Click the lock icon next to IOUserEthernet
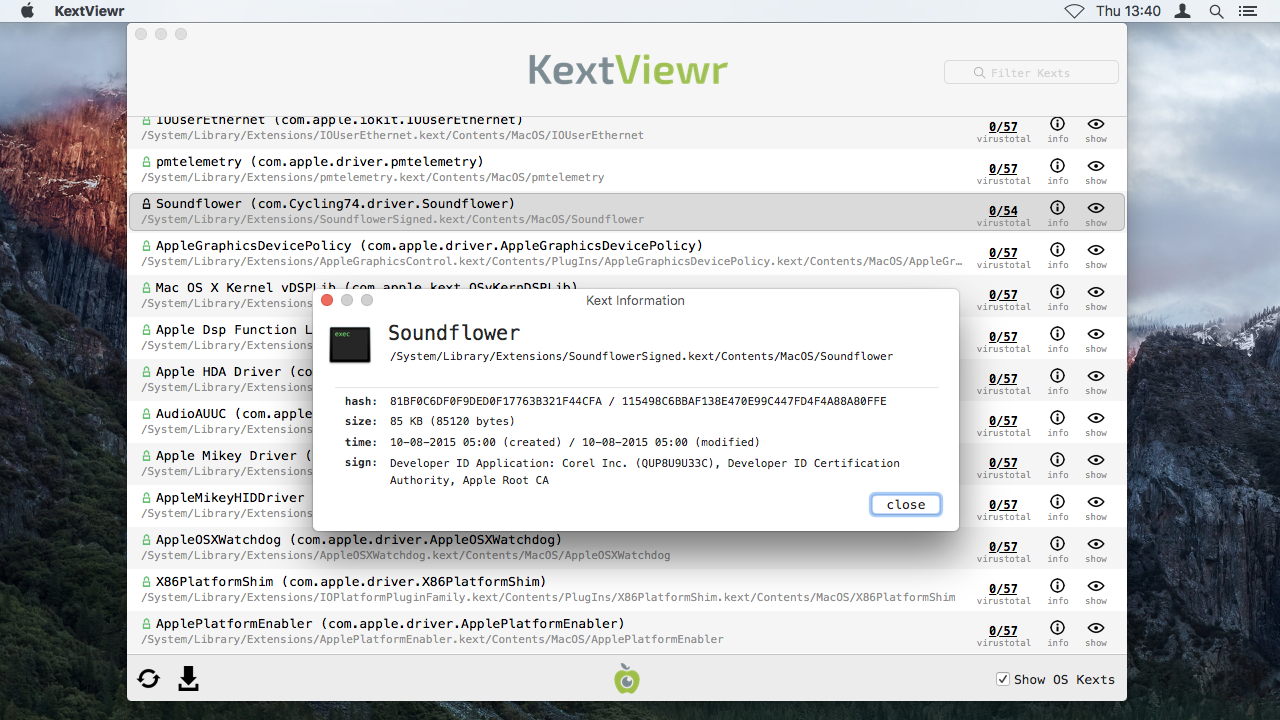The image size is (1280, 720). [150, 119]
